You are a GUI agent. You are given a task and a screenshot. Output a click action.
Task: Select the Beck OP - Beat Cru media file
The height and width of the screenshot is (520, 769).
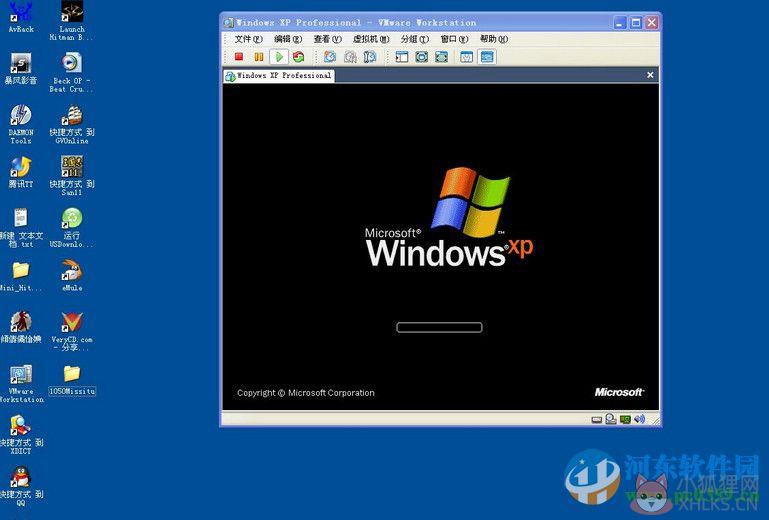[x=72, y=72]
